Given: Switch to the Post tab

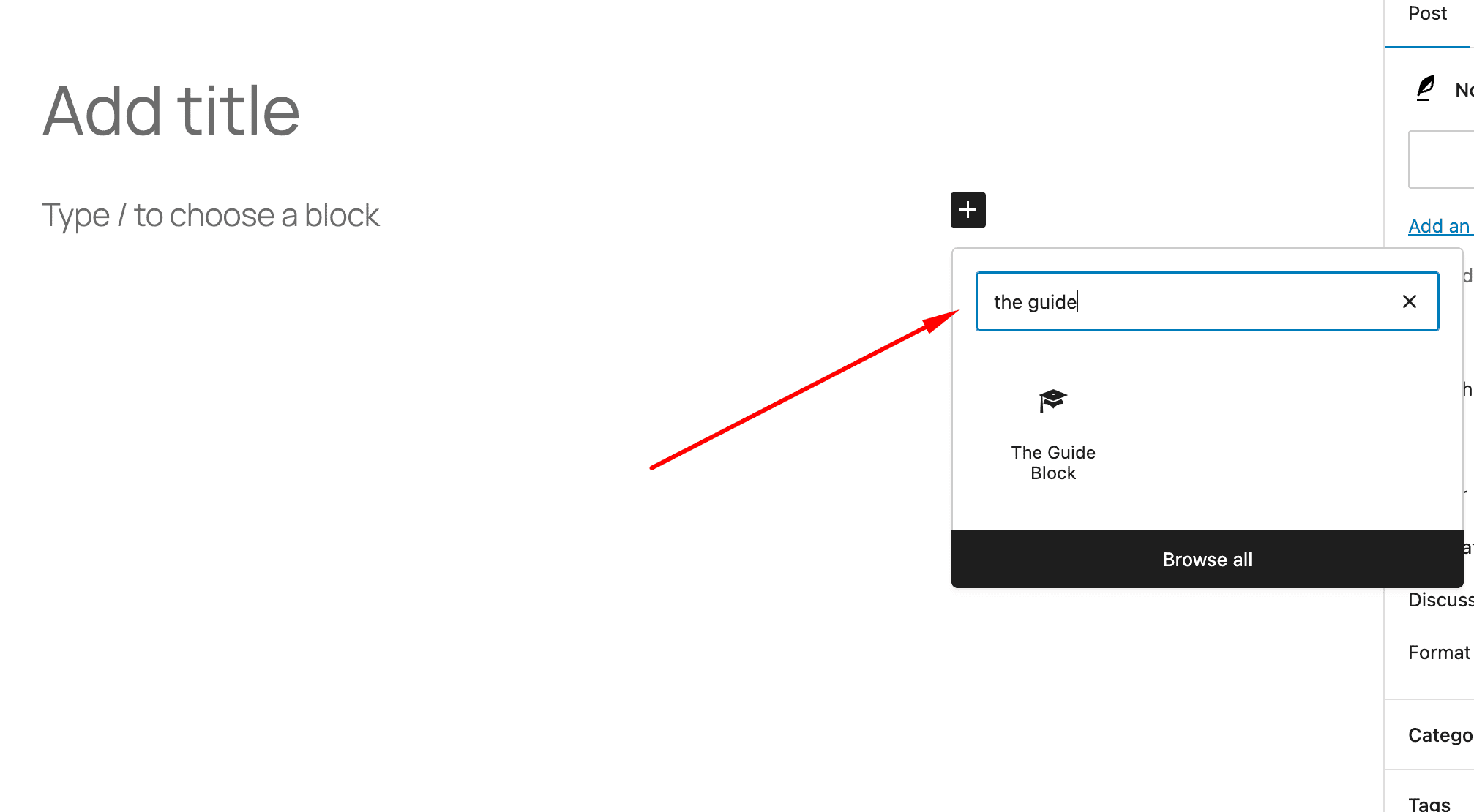Looking at the screenshot, I should (1427, 13).
